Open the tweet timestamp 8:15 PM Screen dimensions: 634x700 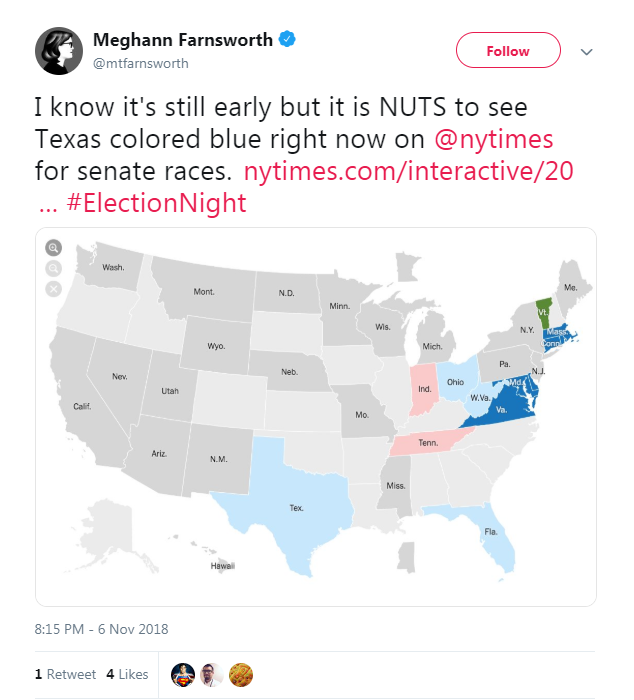pyautogui.click(x=101, y=629)
